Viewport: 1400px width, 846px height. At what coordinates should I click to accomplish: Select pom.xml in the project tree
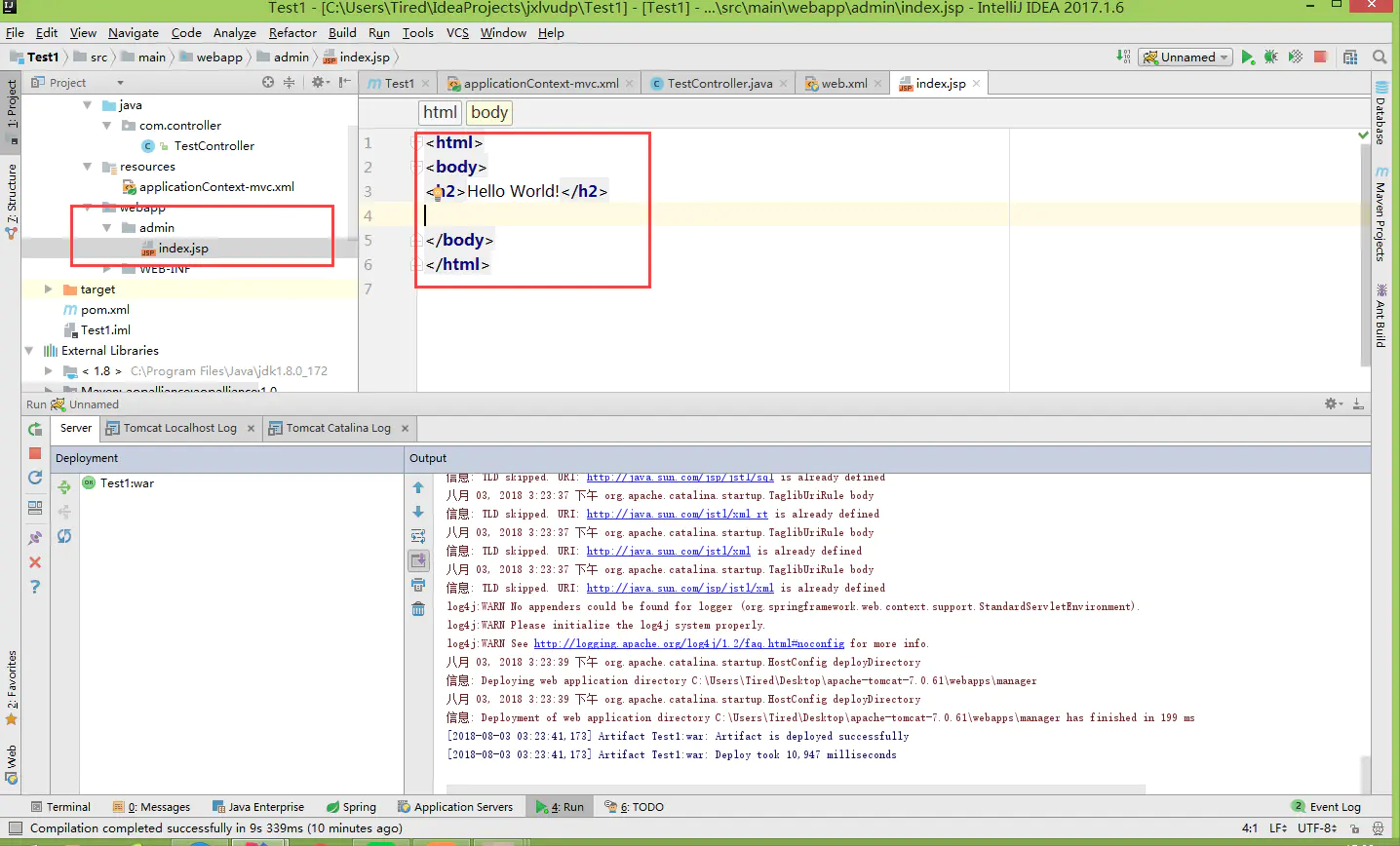[x=104, y=310]
